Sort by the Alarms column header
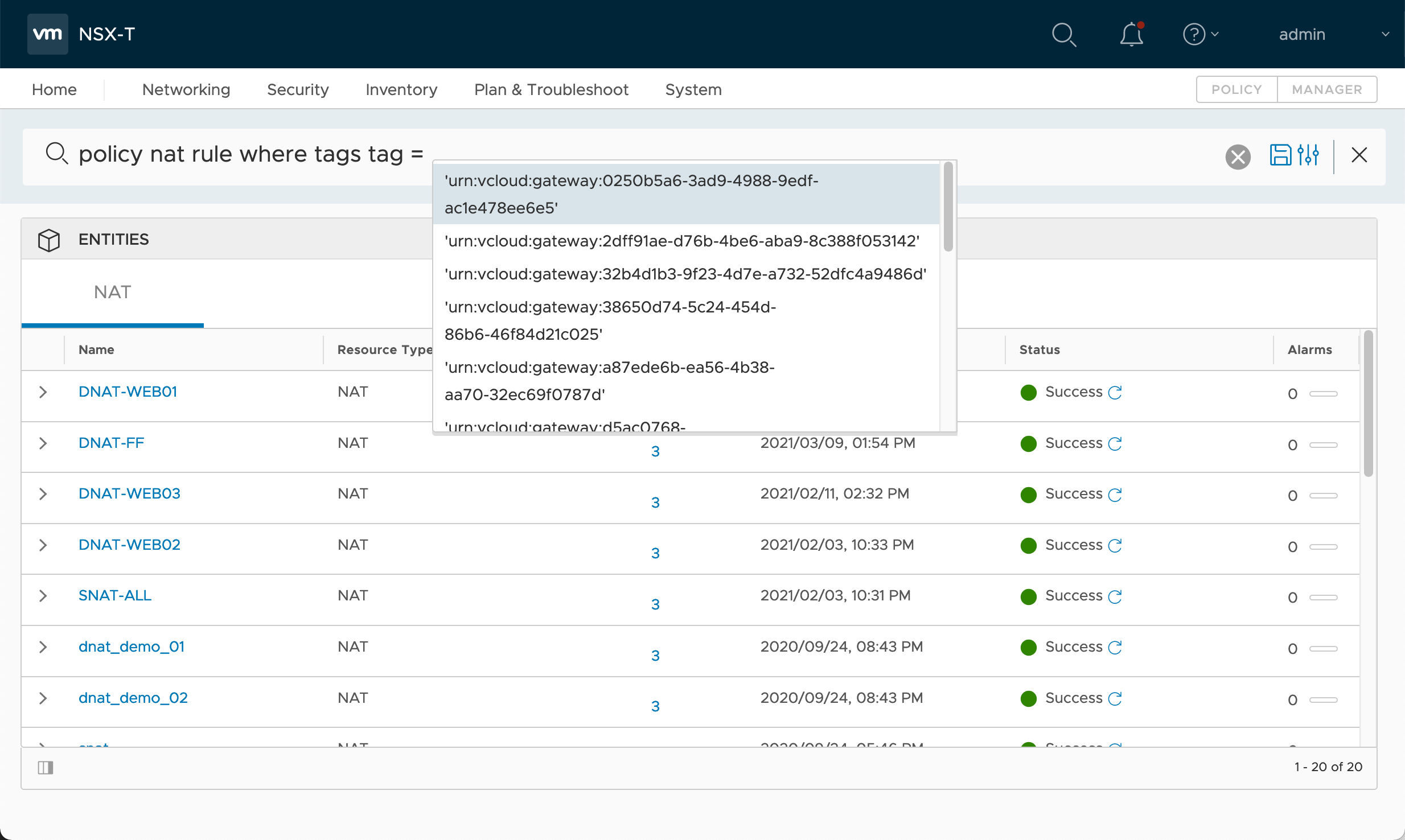The height and width of the screenshot is (840, 1405). 1310,349
